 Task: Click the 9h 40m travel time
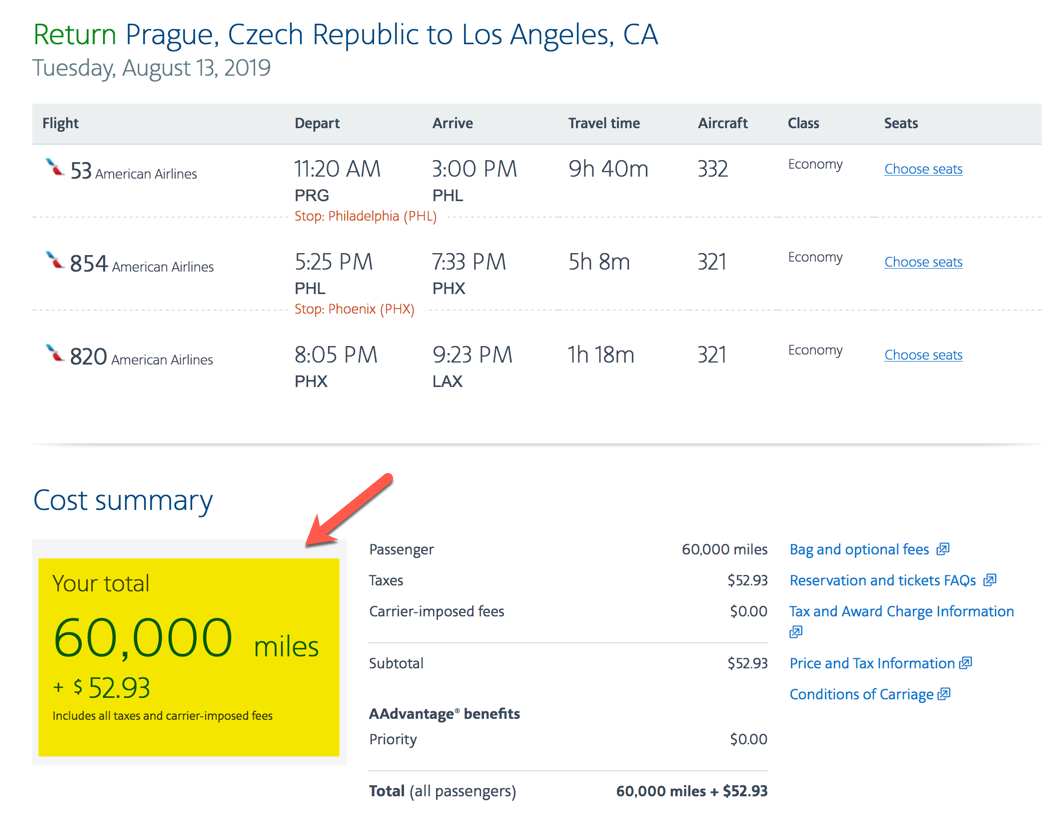point(608,169)
